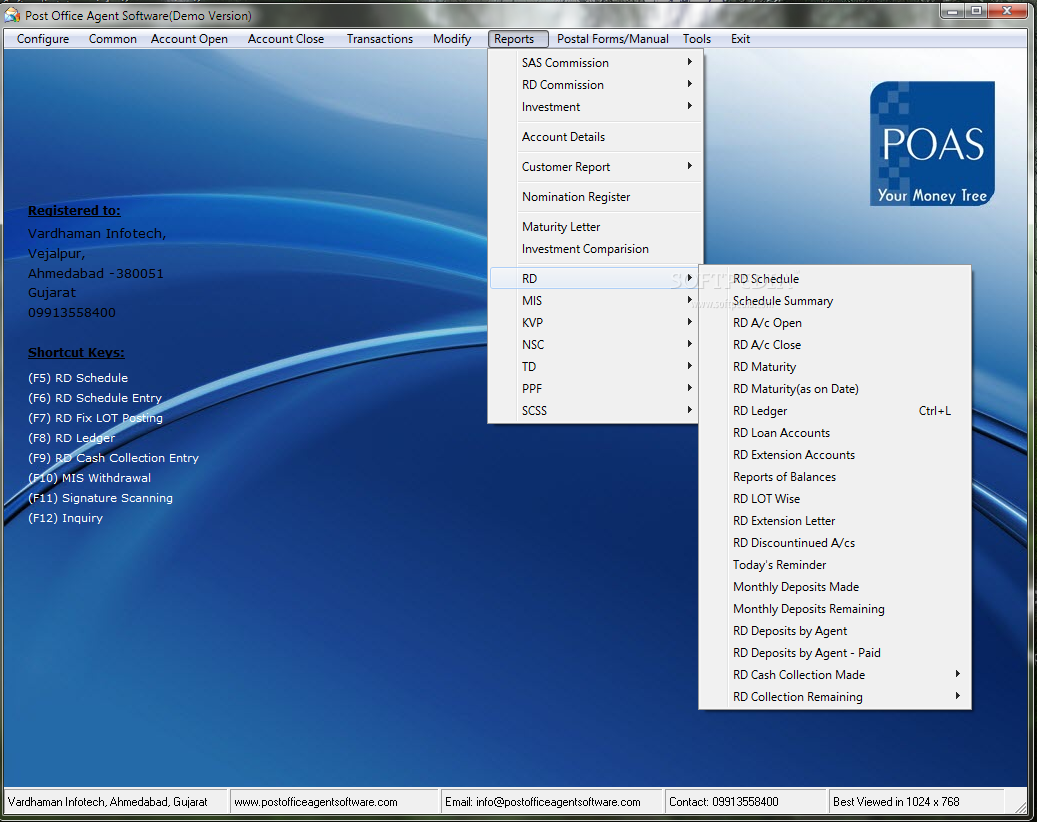Click the Contact: 09913558400 status entry
The image size is (1037, 822).
pos(724,801)
